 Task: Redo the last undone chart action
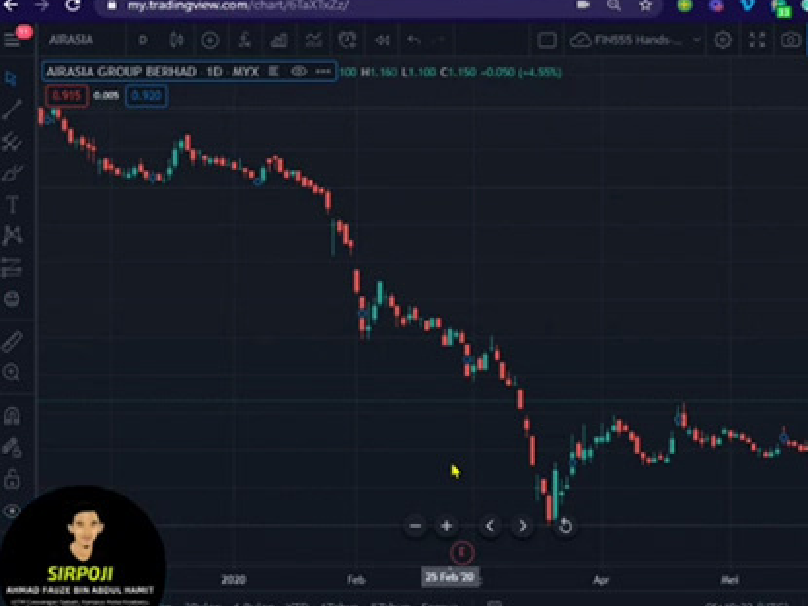click(440, 40)
